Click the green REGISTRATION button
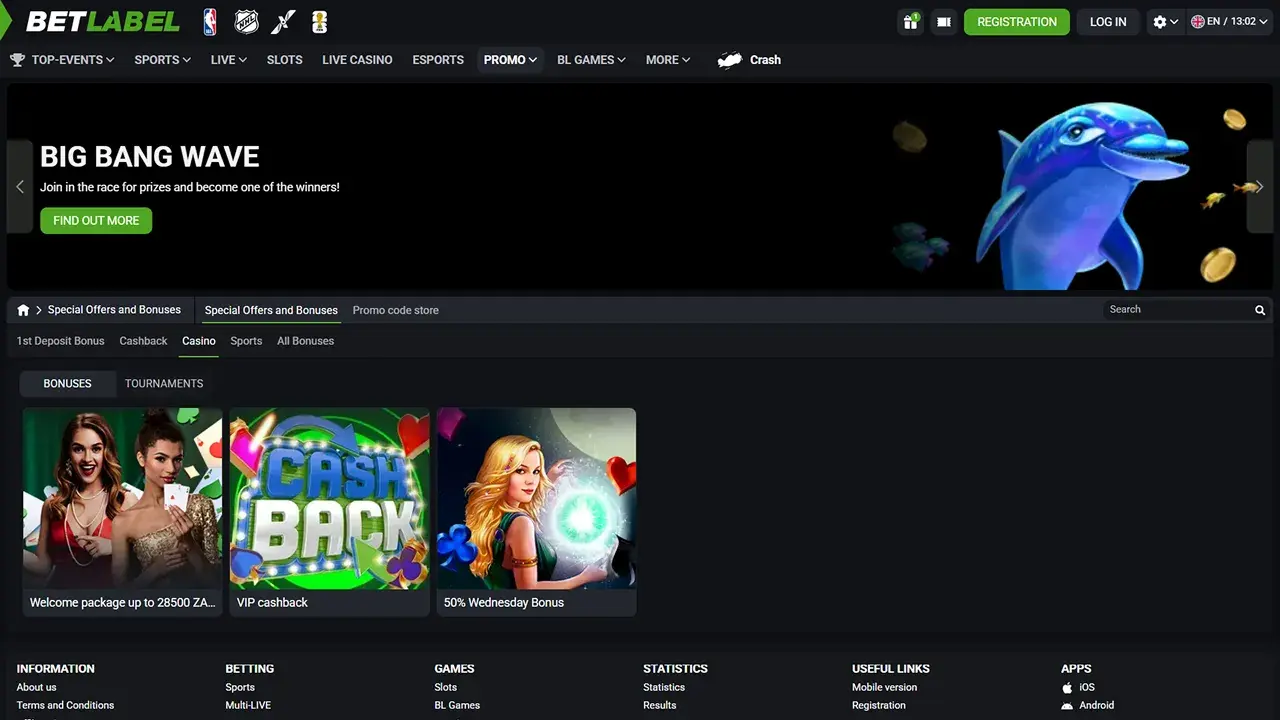 [1017, 21]
